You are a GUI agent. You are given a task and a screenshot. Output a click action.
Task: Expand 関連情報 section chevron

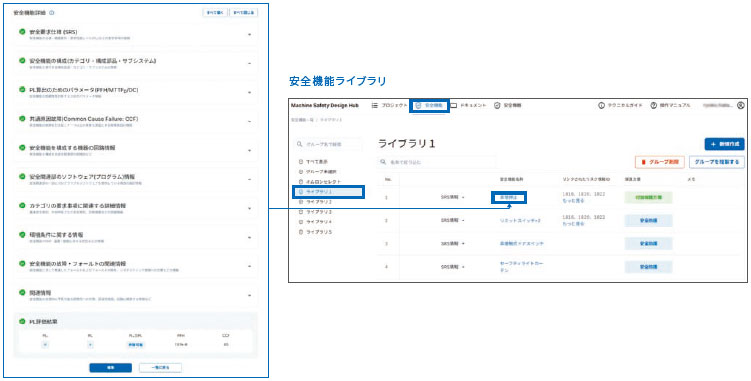(x=250, y=296)
